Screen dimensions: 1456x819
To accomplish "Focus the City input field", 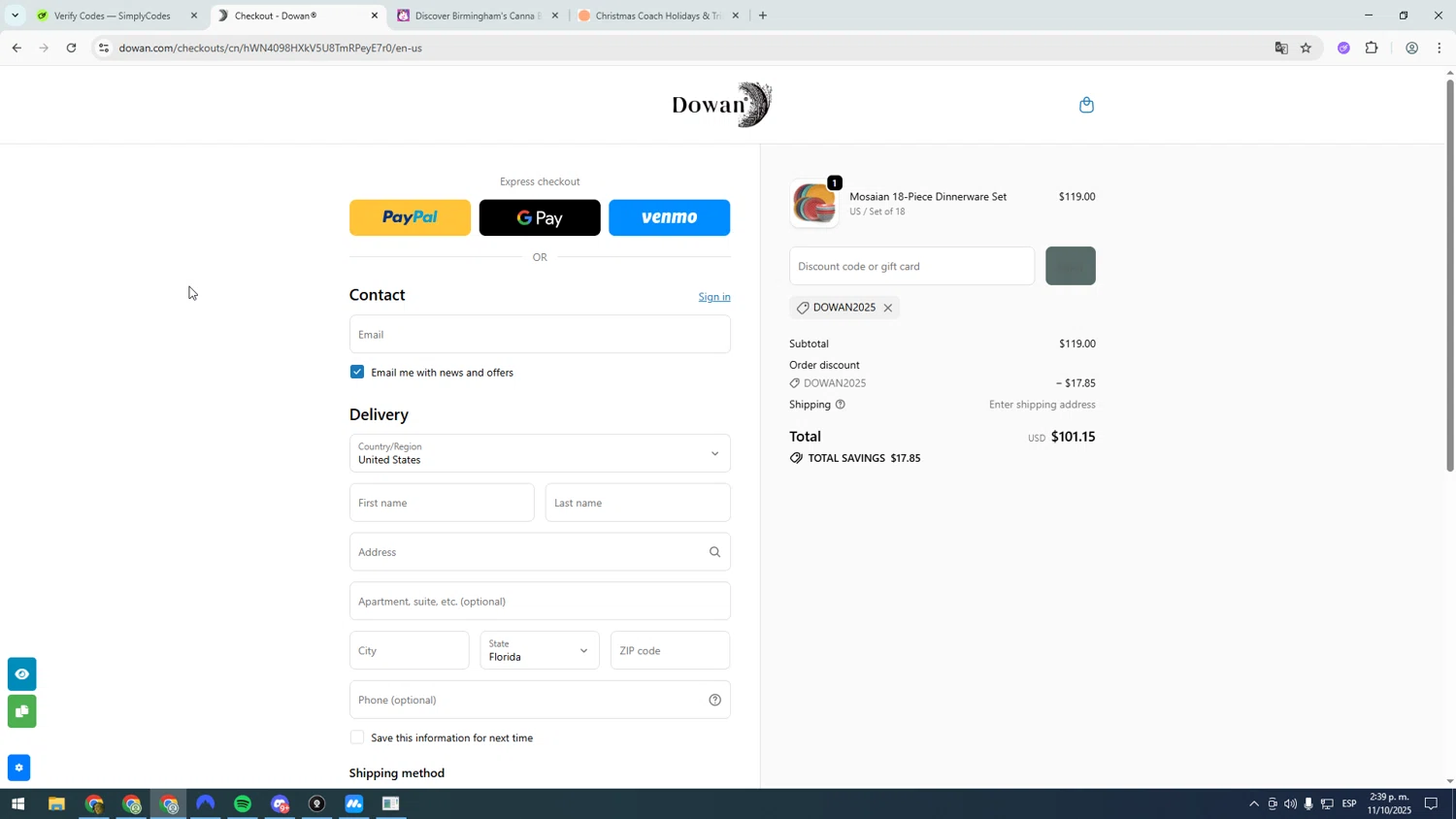I will pyautogui.click(x=409, y=650).
